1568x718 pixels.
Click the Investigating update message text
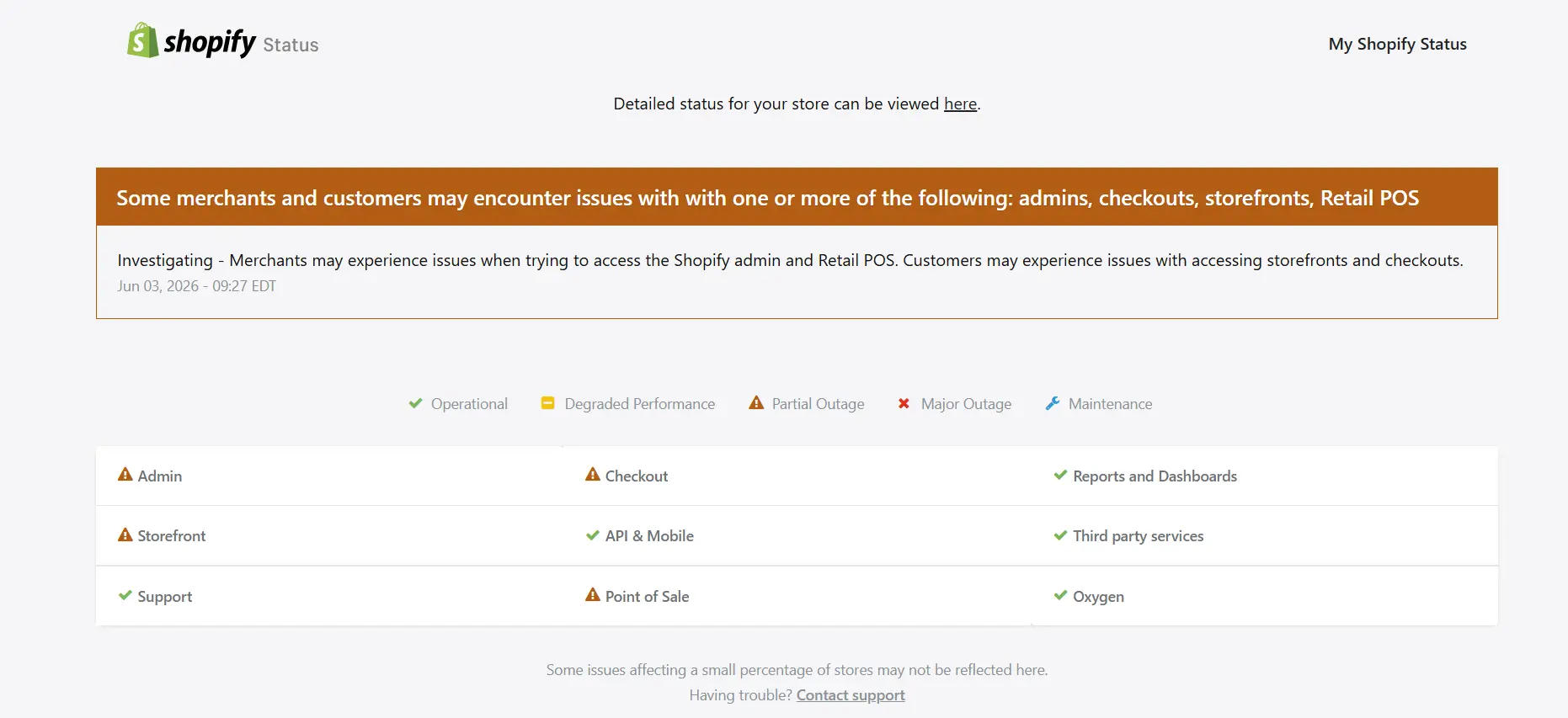[790, 260]
